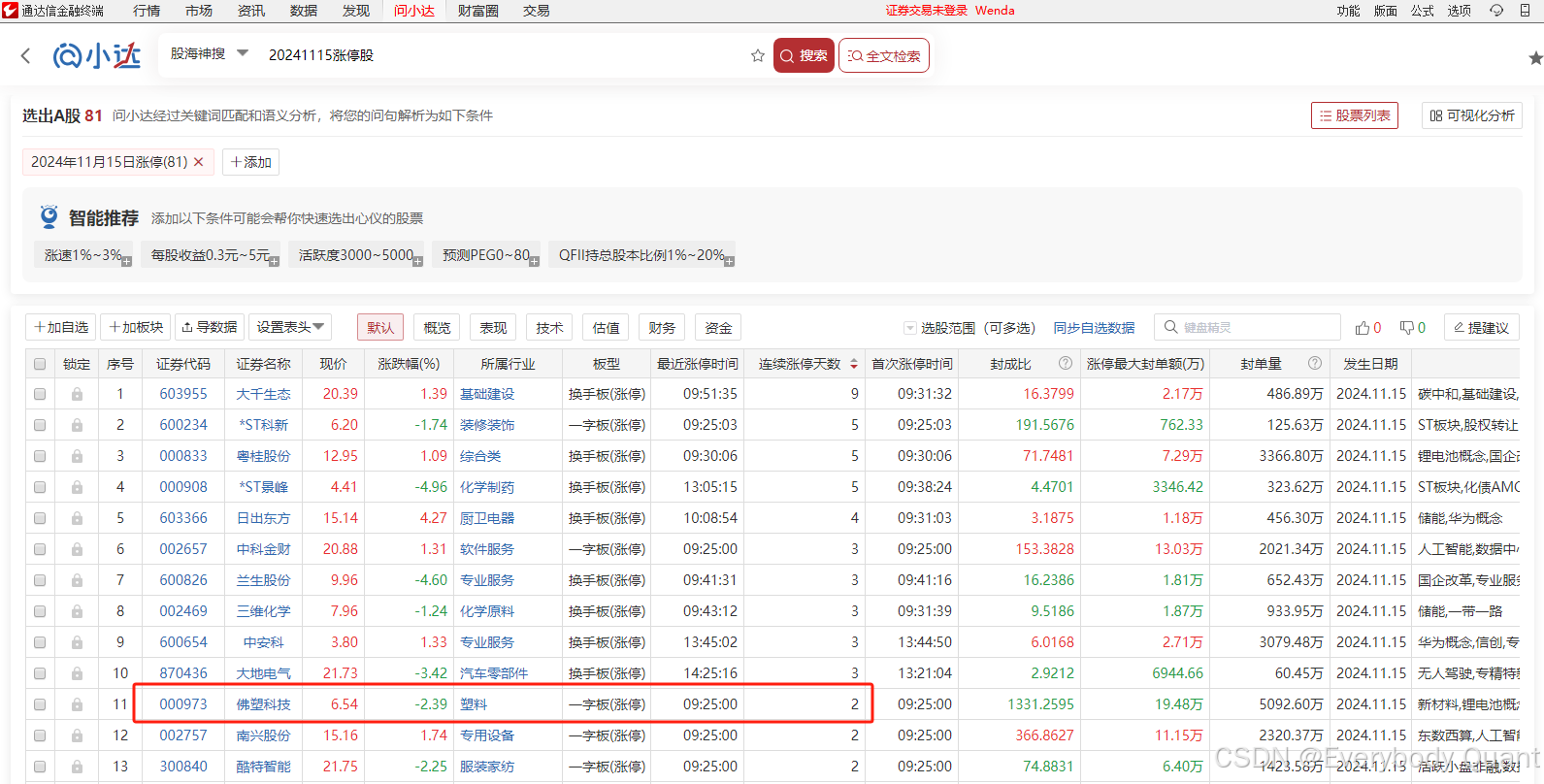
Task: Check the box for row 000973
Action: click(40, 704)
